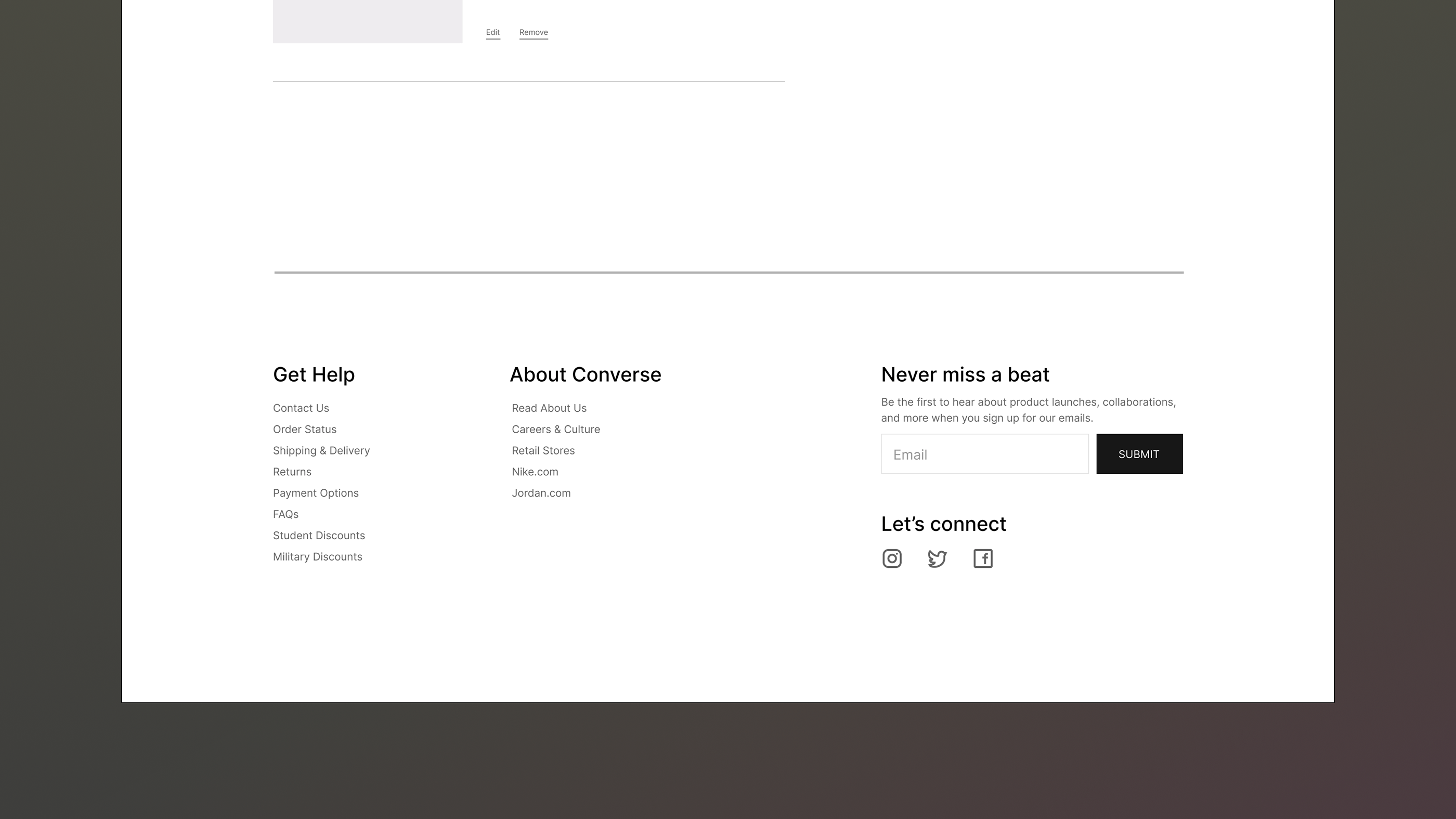Click the product image thumbnail
This screenshot has height=819, width=1456.
point(368,21)
